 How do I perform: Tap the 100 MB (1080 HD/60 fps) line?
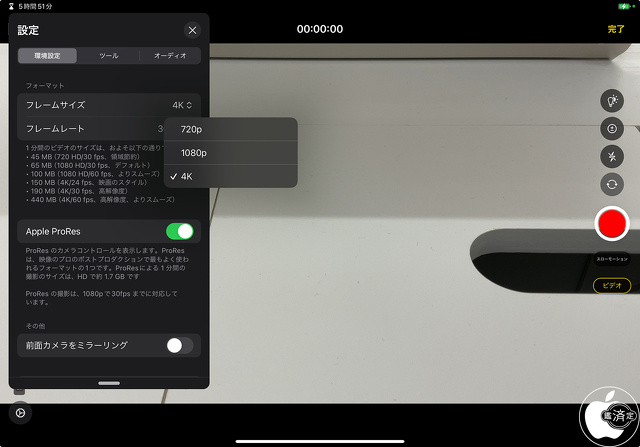pos(93,174)
